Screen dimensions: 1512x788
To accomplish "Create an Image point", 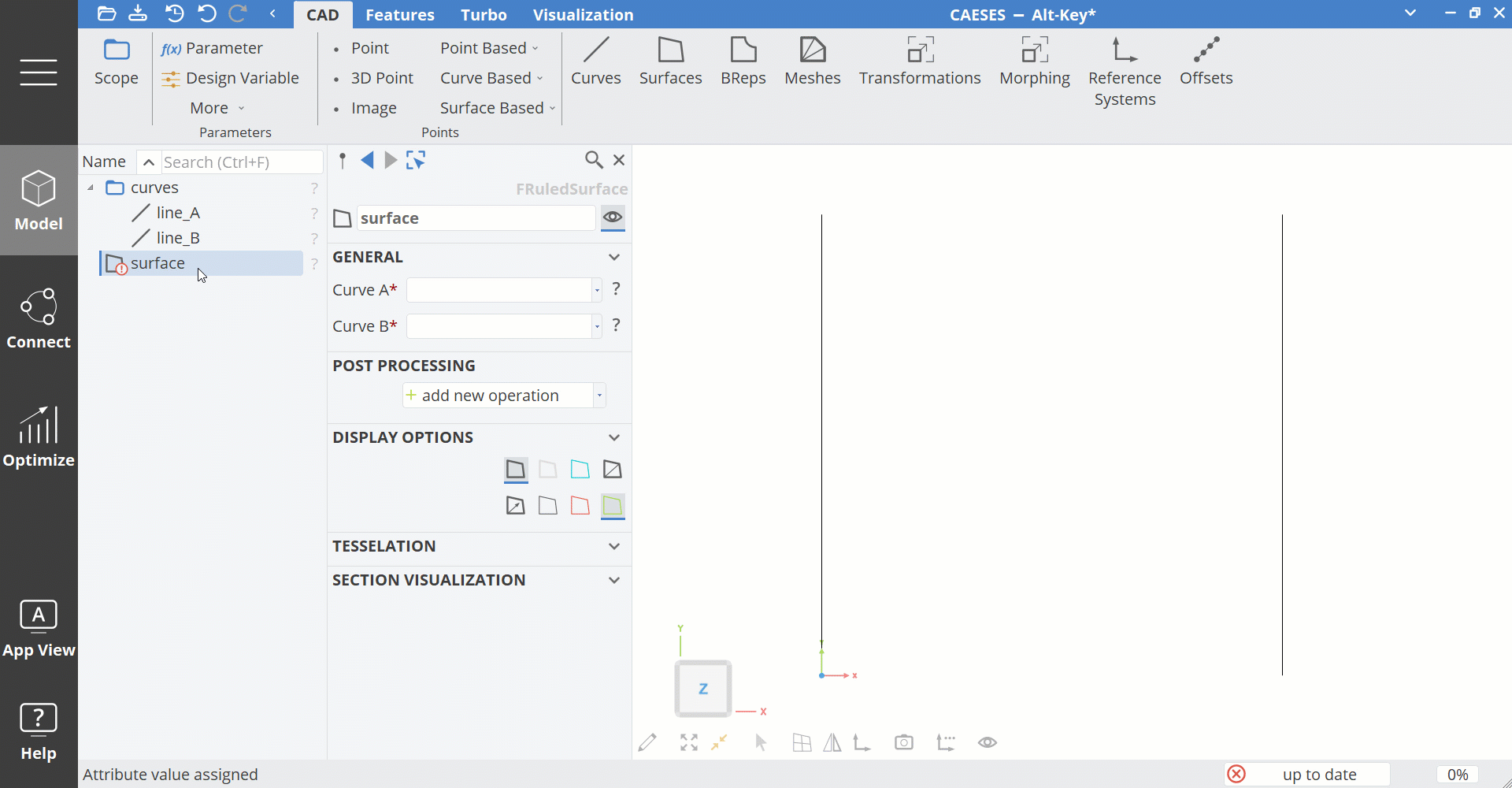I will [x=365, y=108].
